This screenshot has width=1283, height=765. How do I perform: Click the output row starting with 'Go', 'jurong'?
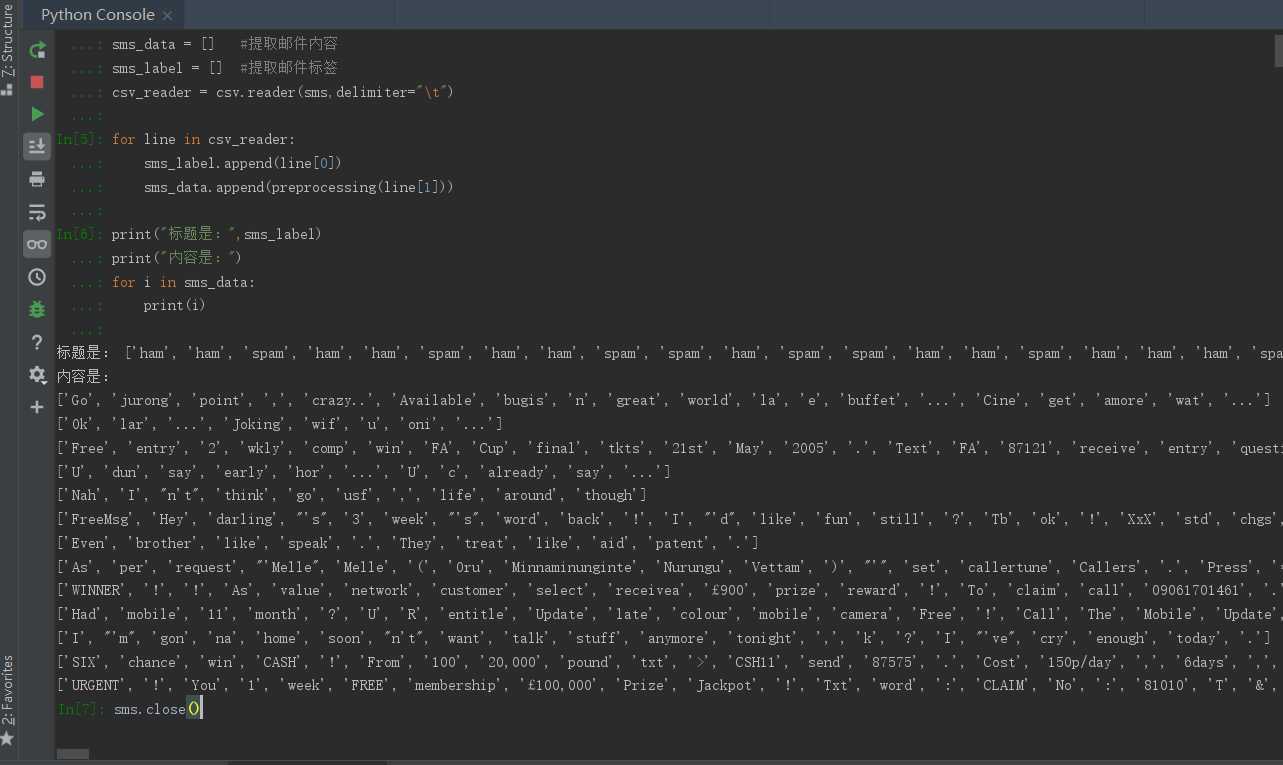pos(664,400)
